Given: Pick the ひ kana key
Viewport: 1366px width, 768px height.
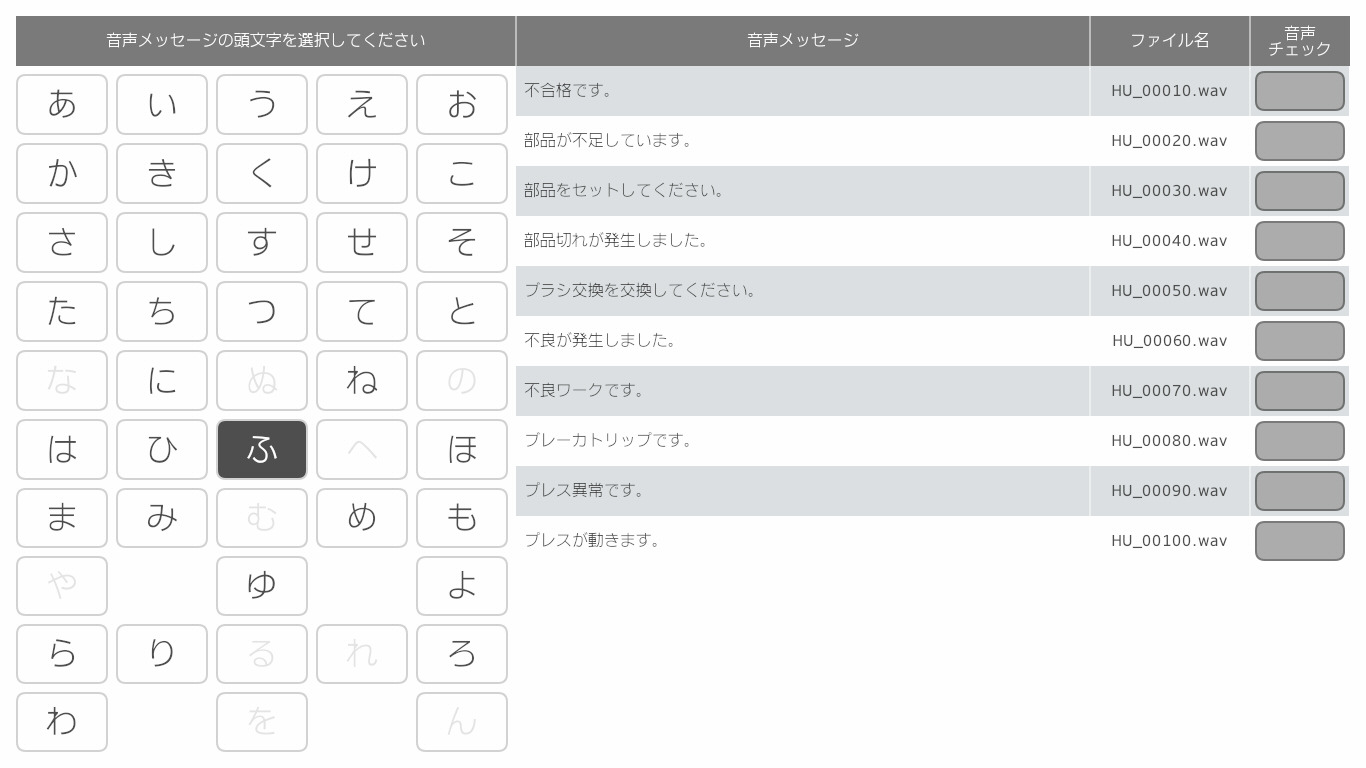Looking at the screenshot, I should coord(162,449).
